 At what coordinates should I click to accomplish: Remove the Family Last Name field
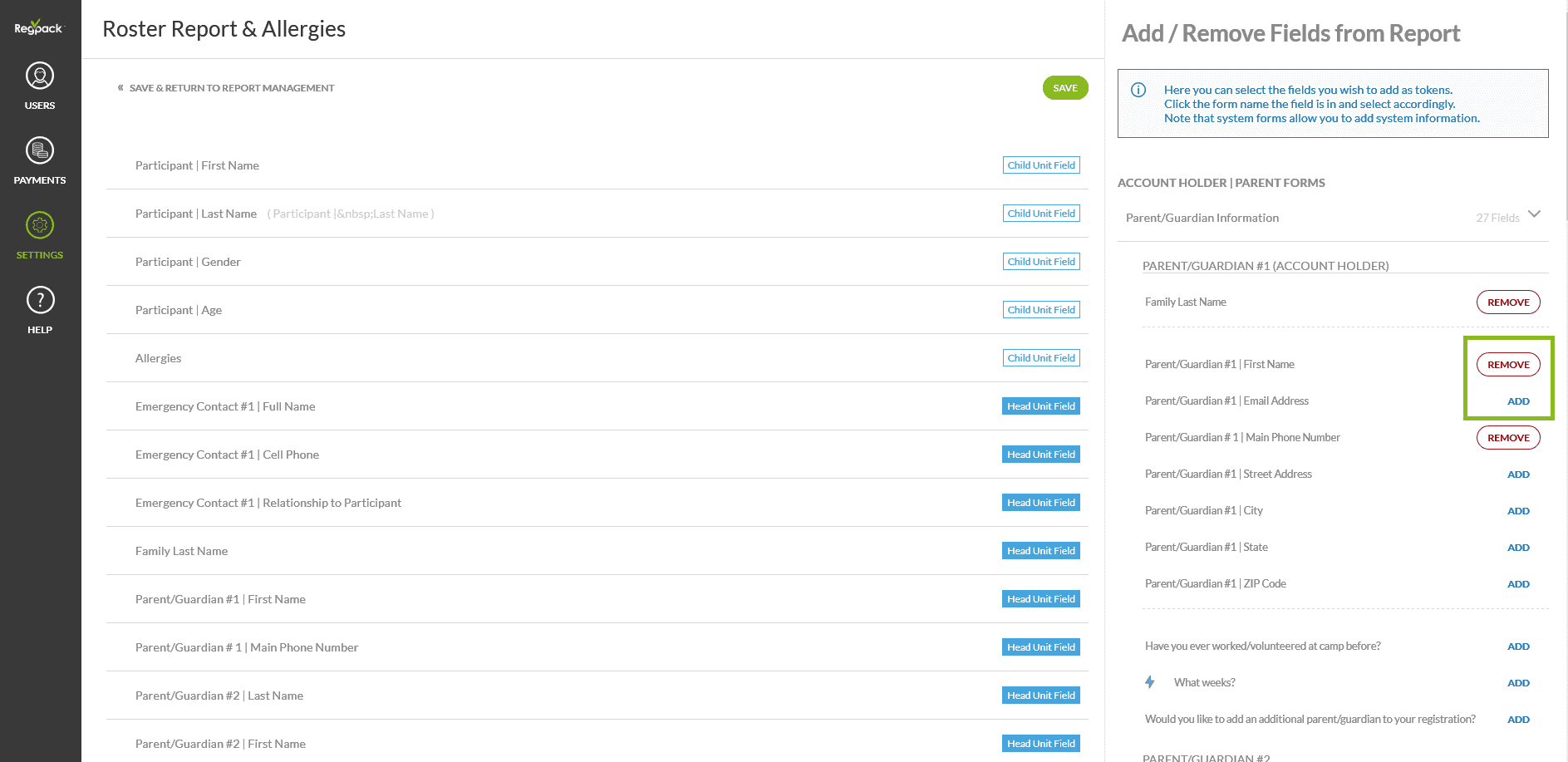[x=1507, y=302]
